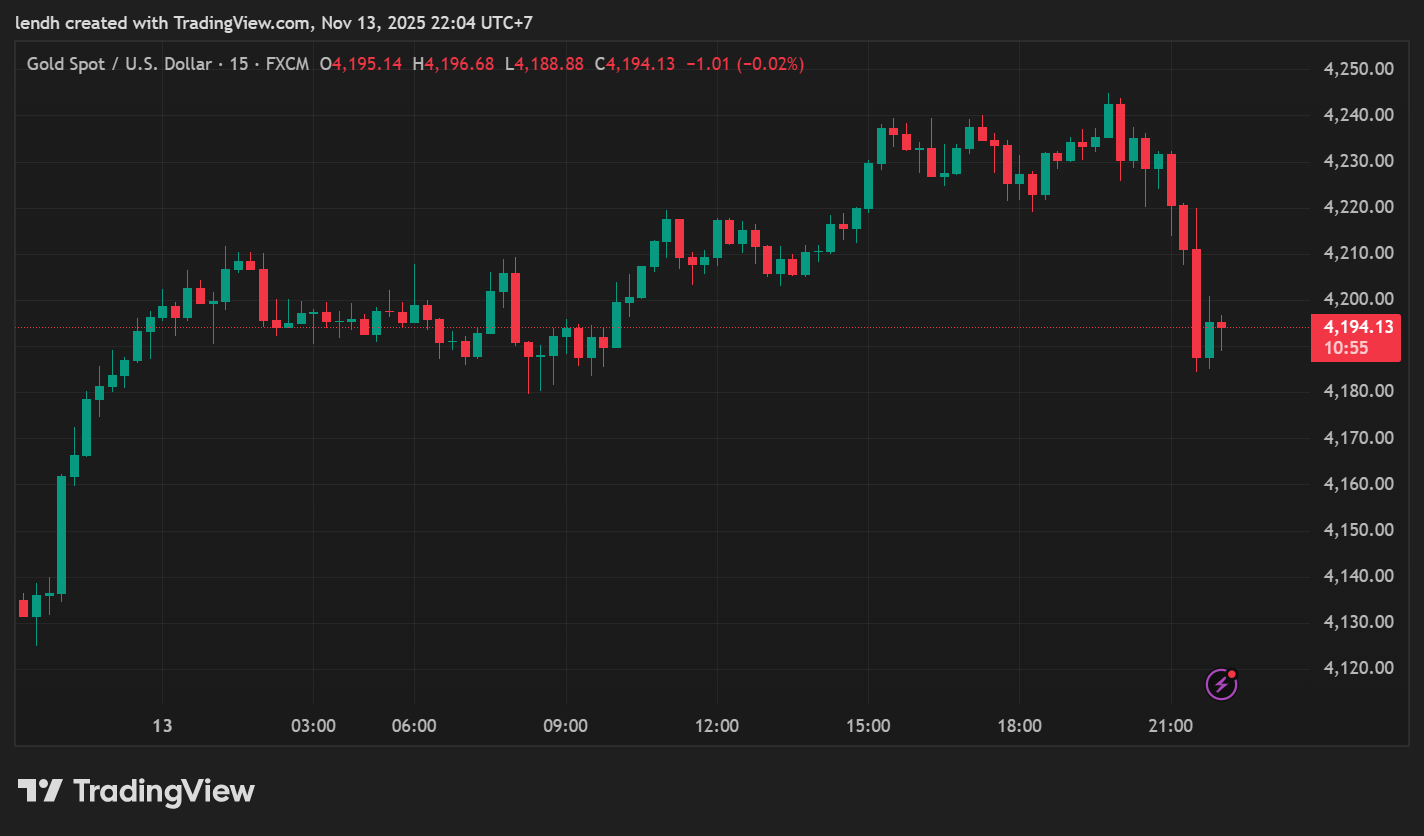Click the purple lightning bolt icon
This screenshot has width=1424, height=836.
(1219, 684)
